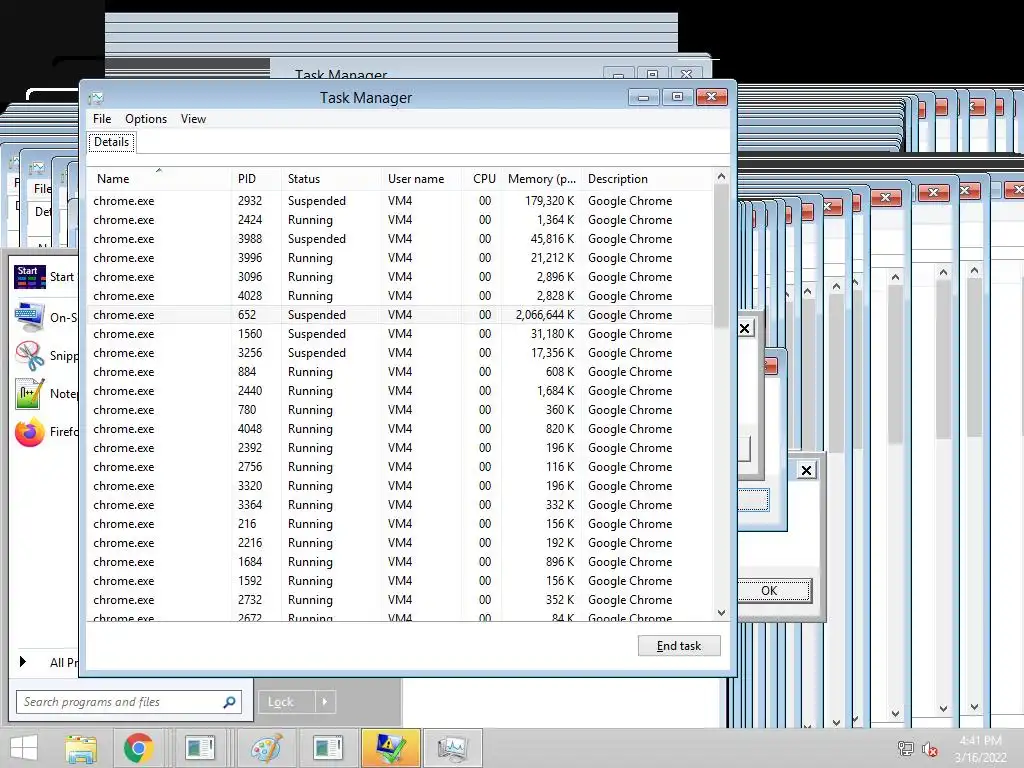Open the View menu in Task Manager

(x=193, y=119)
